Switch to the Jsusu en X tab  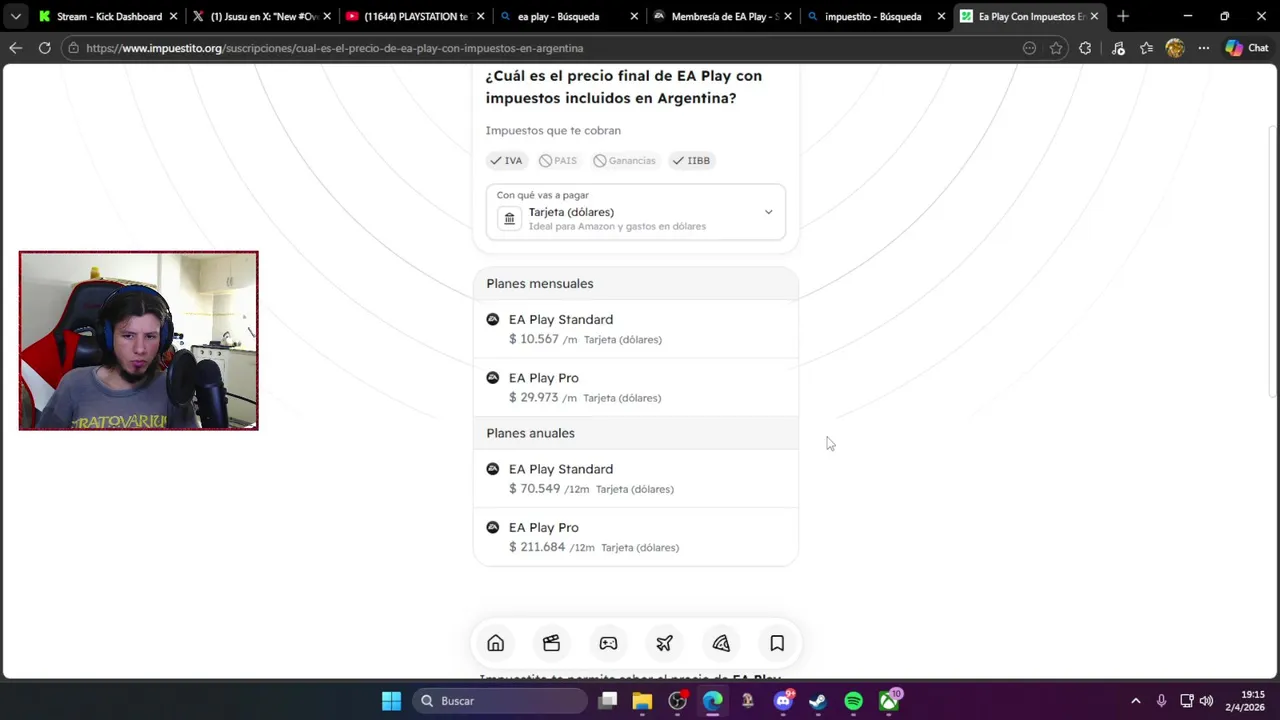tap(263, 16)
